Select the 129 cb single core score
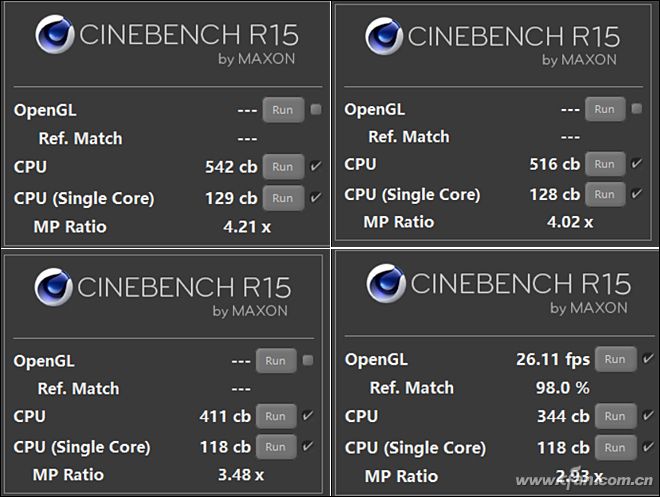The height and width of the screenshot is (497, 660). coord(231,198)
